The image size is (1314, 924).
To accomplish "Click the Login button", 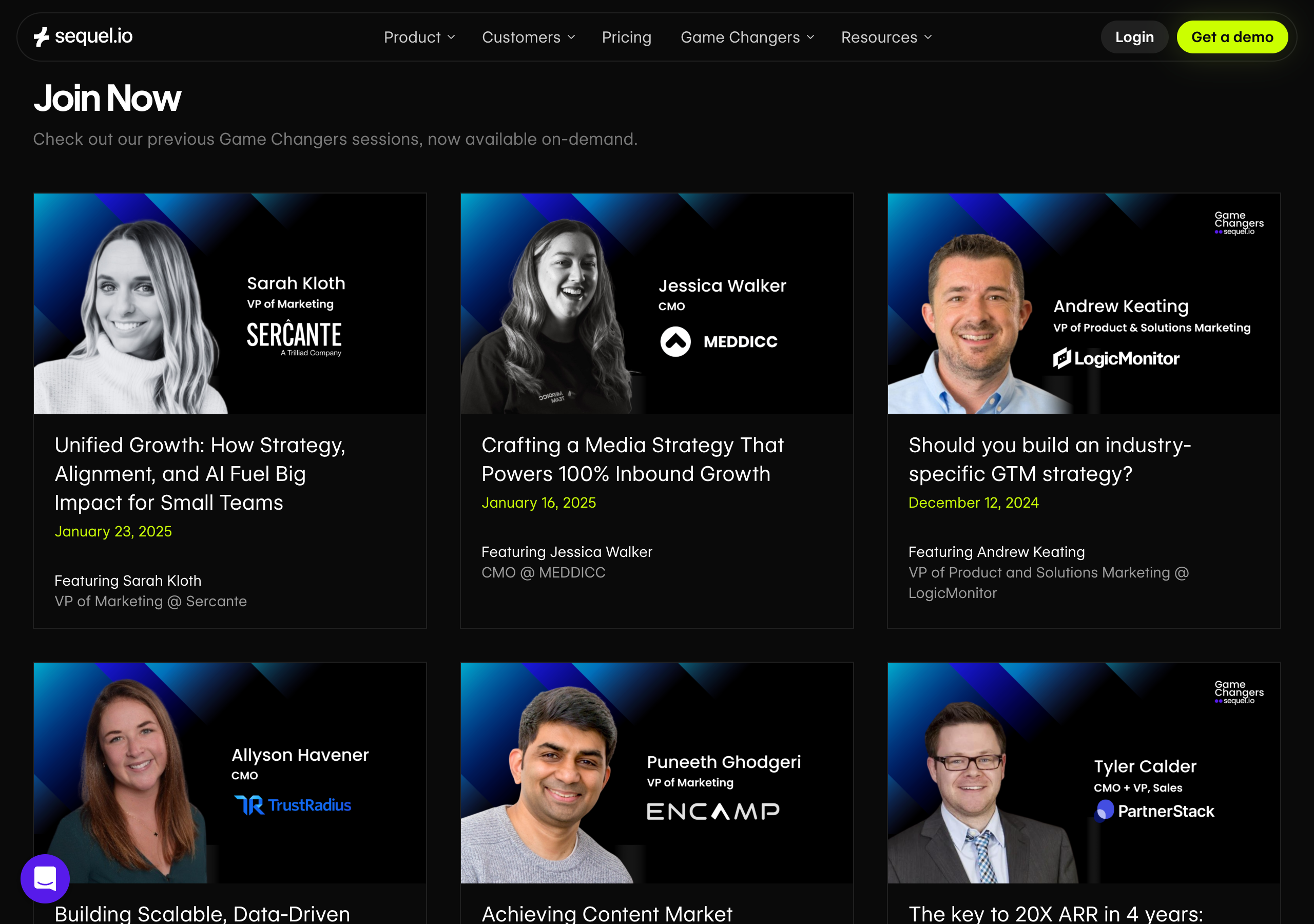I will [1134, 36].
